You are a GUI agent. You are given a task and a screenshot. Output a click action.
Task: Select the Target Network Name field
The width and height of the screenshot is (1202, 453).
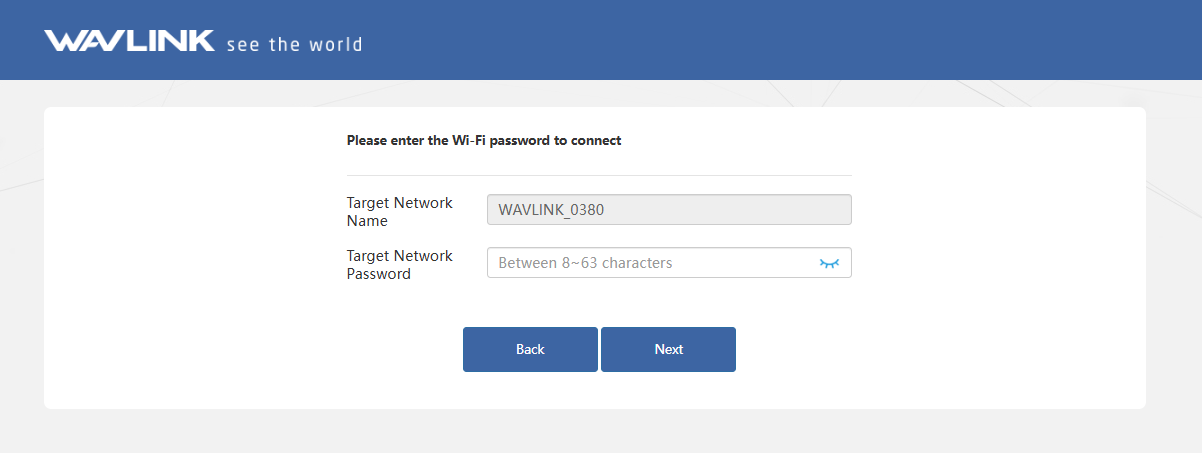(x=668, y=210)
